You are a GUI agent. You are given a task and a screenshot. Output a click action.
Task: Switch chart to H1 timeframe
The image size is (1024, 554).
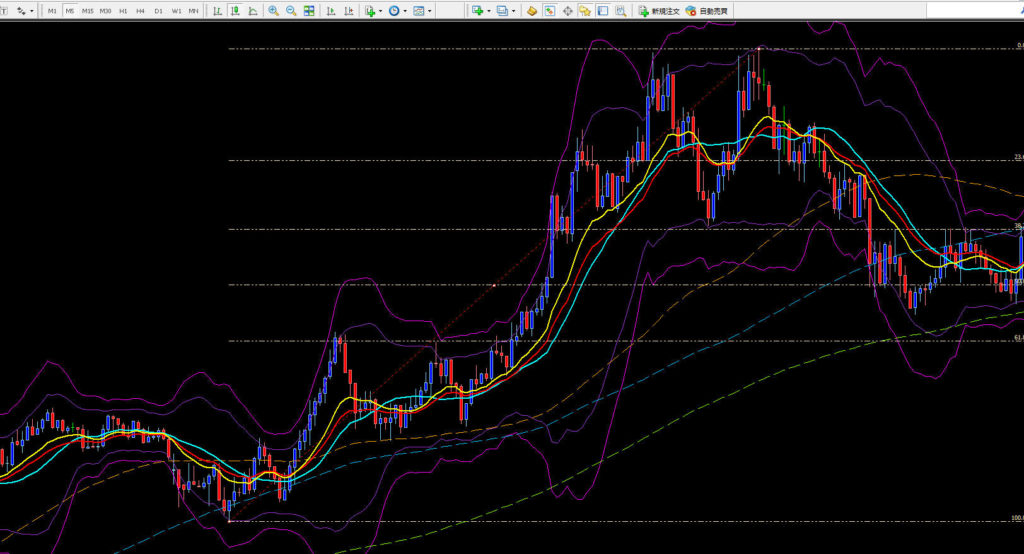[x=123, y=11]
